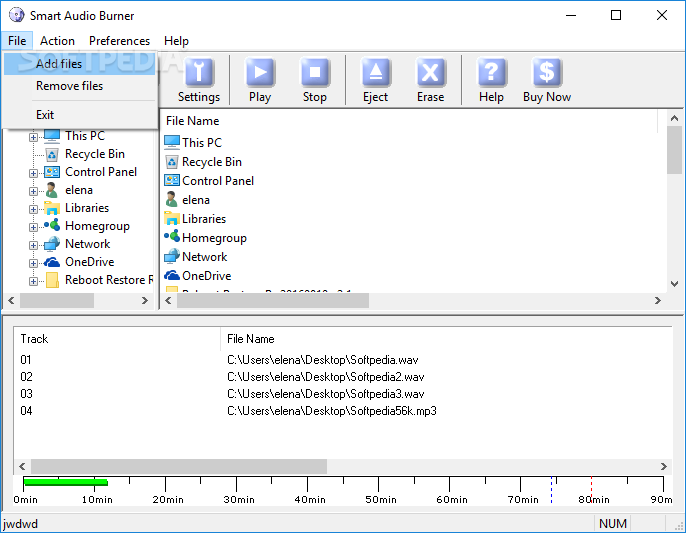Viewport: 686px width, 533px height.
Task: Open the Help menu in menu bar
Action: point(176,41)
